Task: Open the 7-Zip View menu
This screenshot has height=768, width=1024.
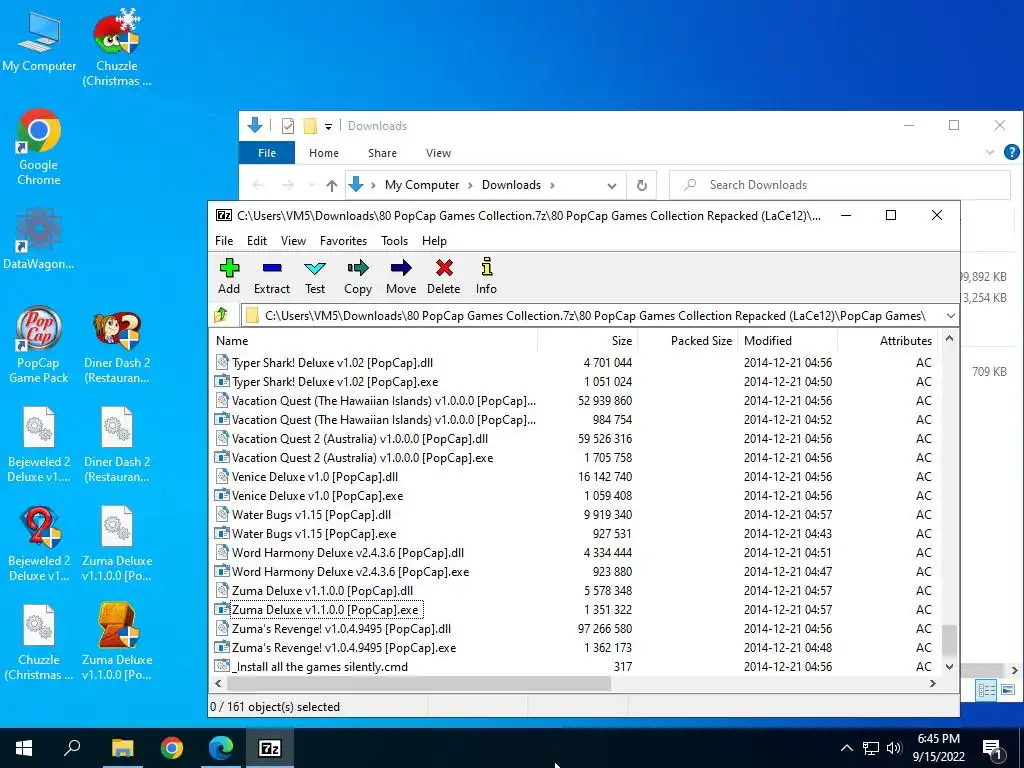Action: pyautogui.click(x=293, y=241)
